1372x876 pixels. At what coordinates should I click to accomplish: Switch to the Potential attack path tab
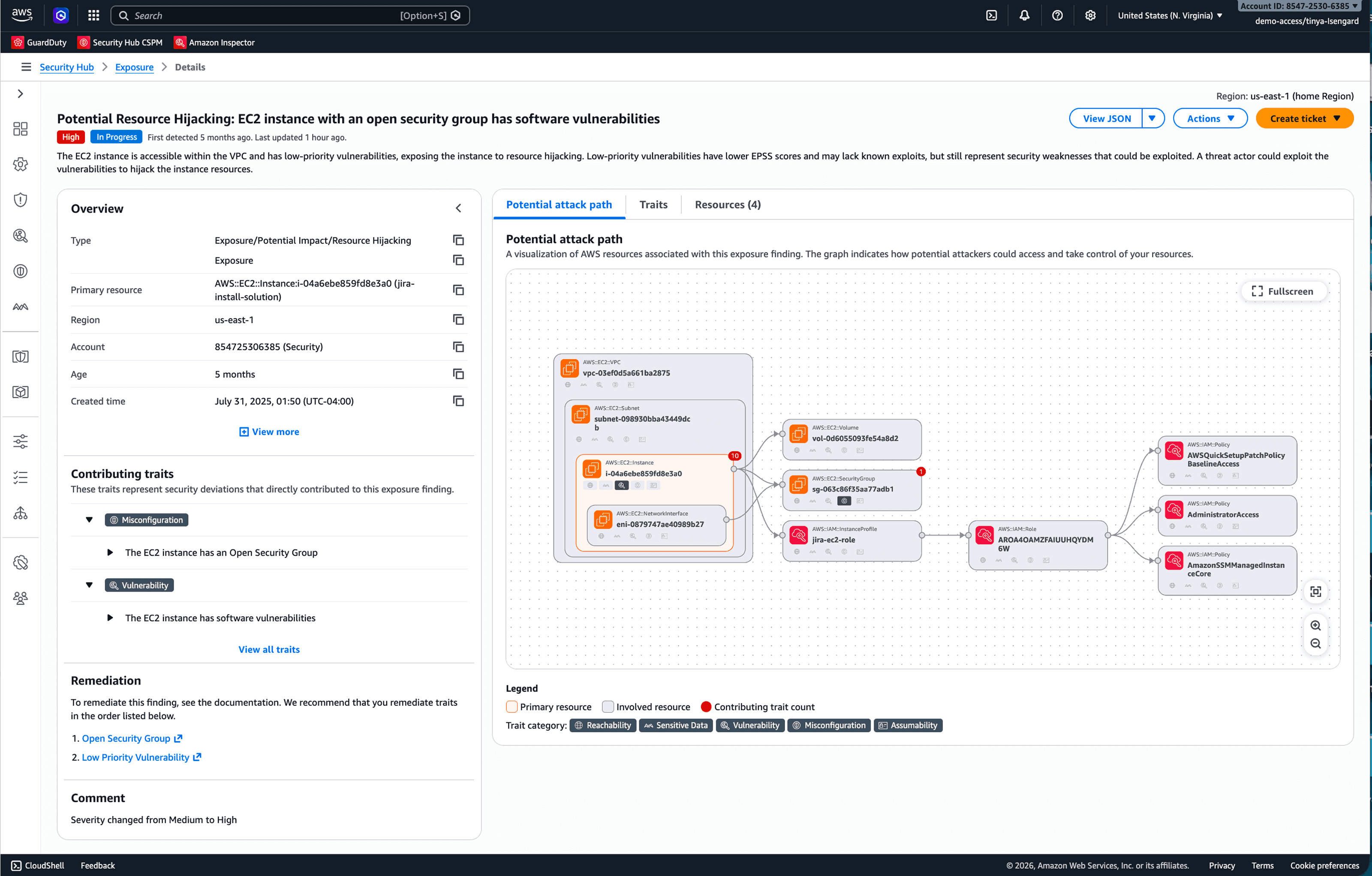click(x=559, y=204)
